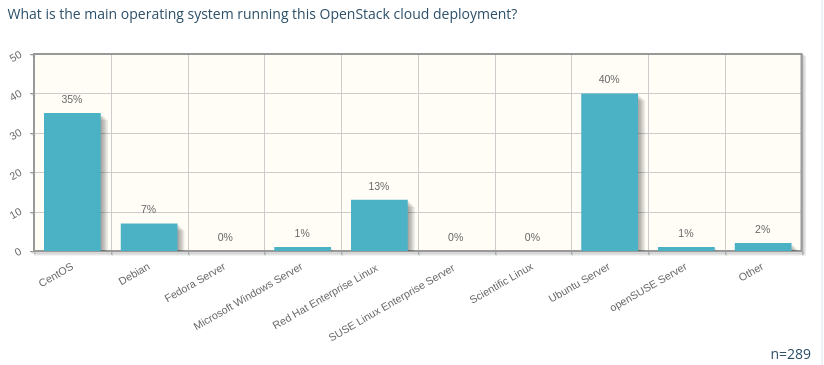Select the chart title question text
Image resolution: width=824 pixels, height=365 pixels.
tap(262, 14)
